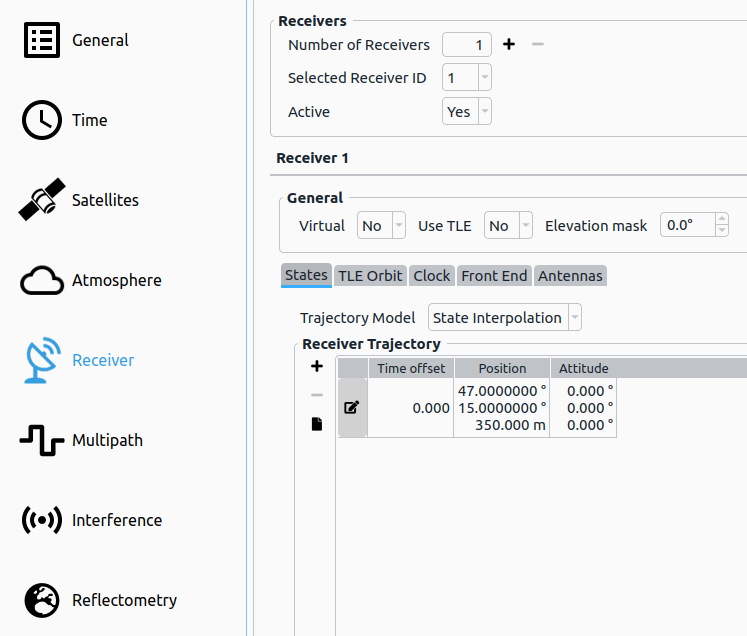Add a receiver with the plus button

(508, 44)
